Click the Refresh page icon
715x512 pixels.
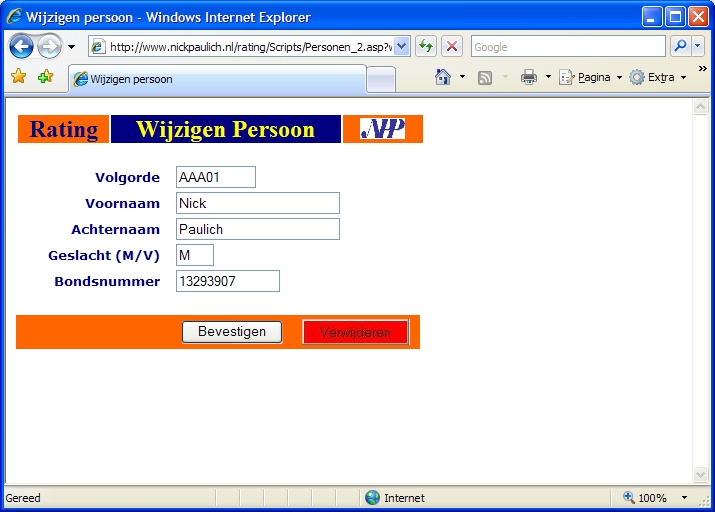(x=426, y=47)
